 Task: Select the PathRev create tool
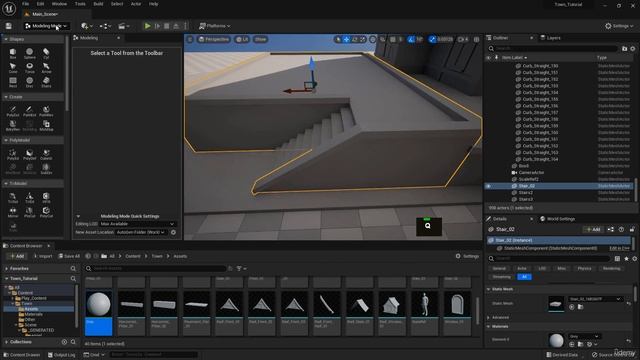[46, 111]
